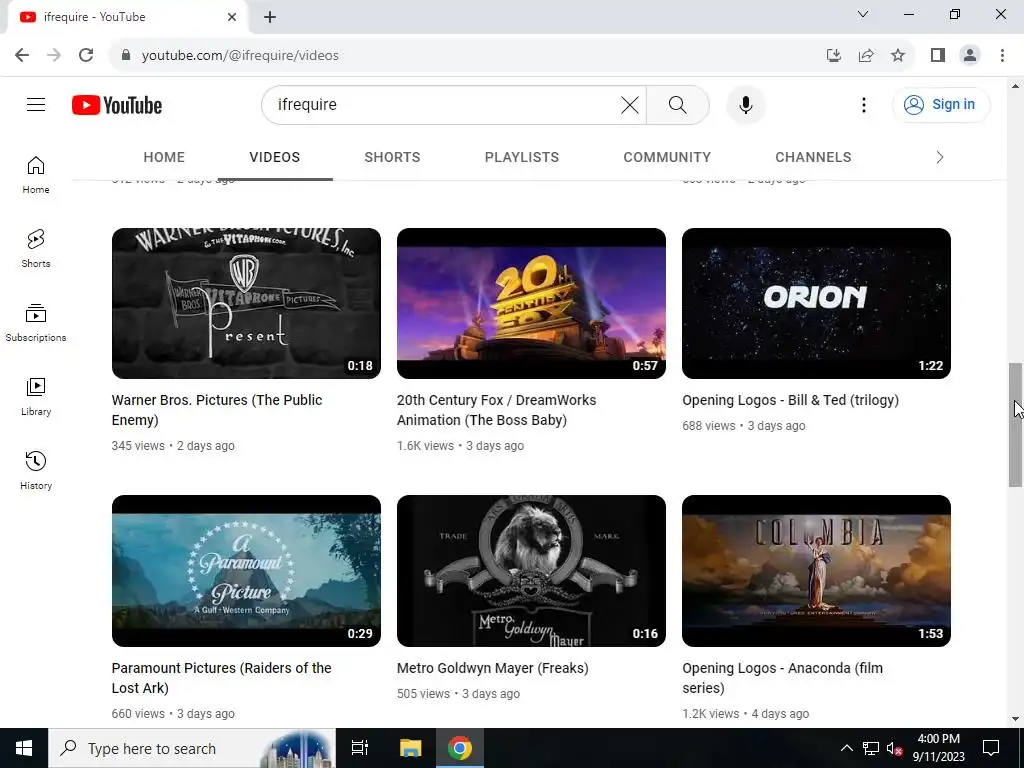Switch to the COMMUNITY channel tab

coord(667,157)
